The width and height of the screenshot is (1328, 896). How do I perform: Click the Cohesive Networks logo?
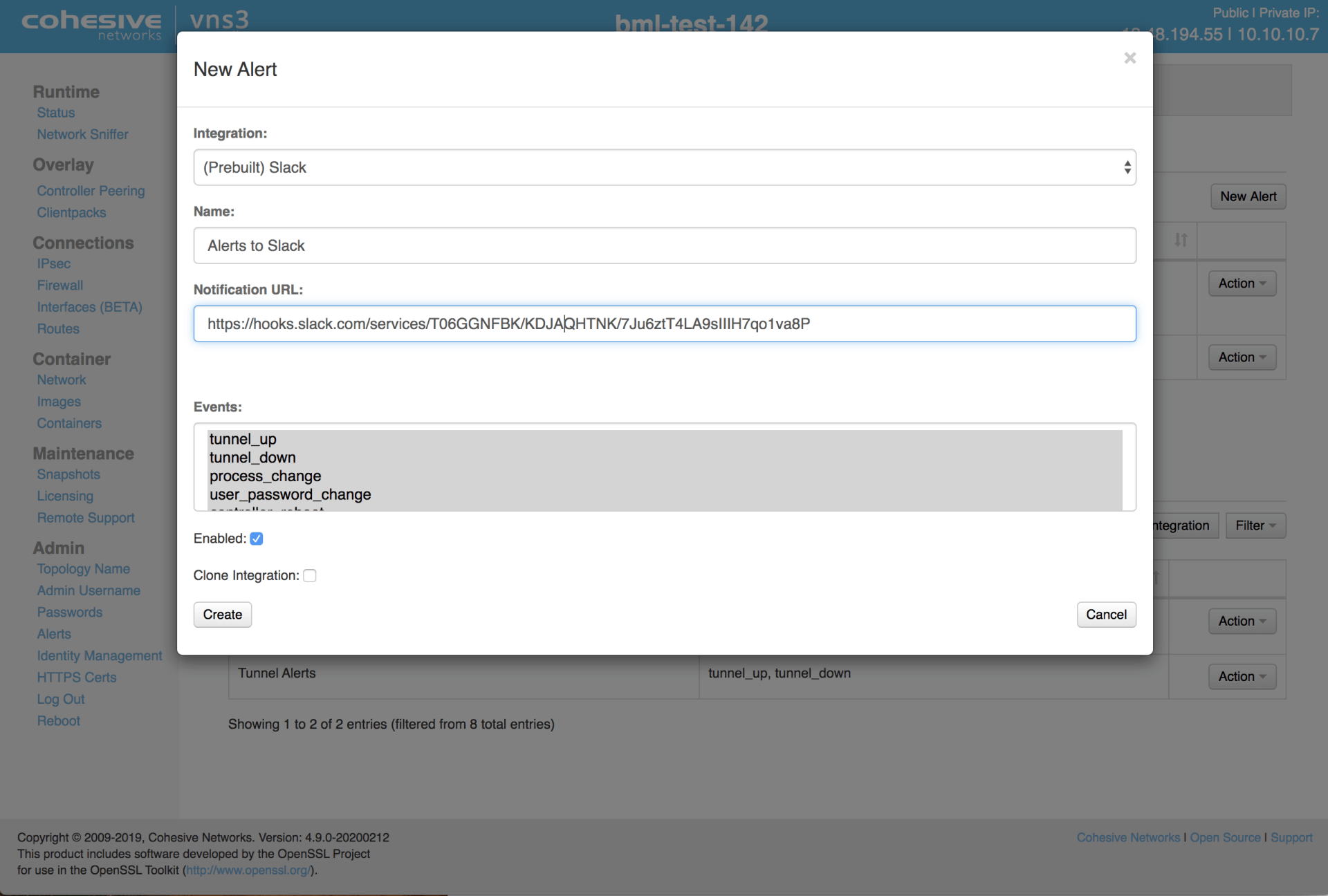[91, 26]
